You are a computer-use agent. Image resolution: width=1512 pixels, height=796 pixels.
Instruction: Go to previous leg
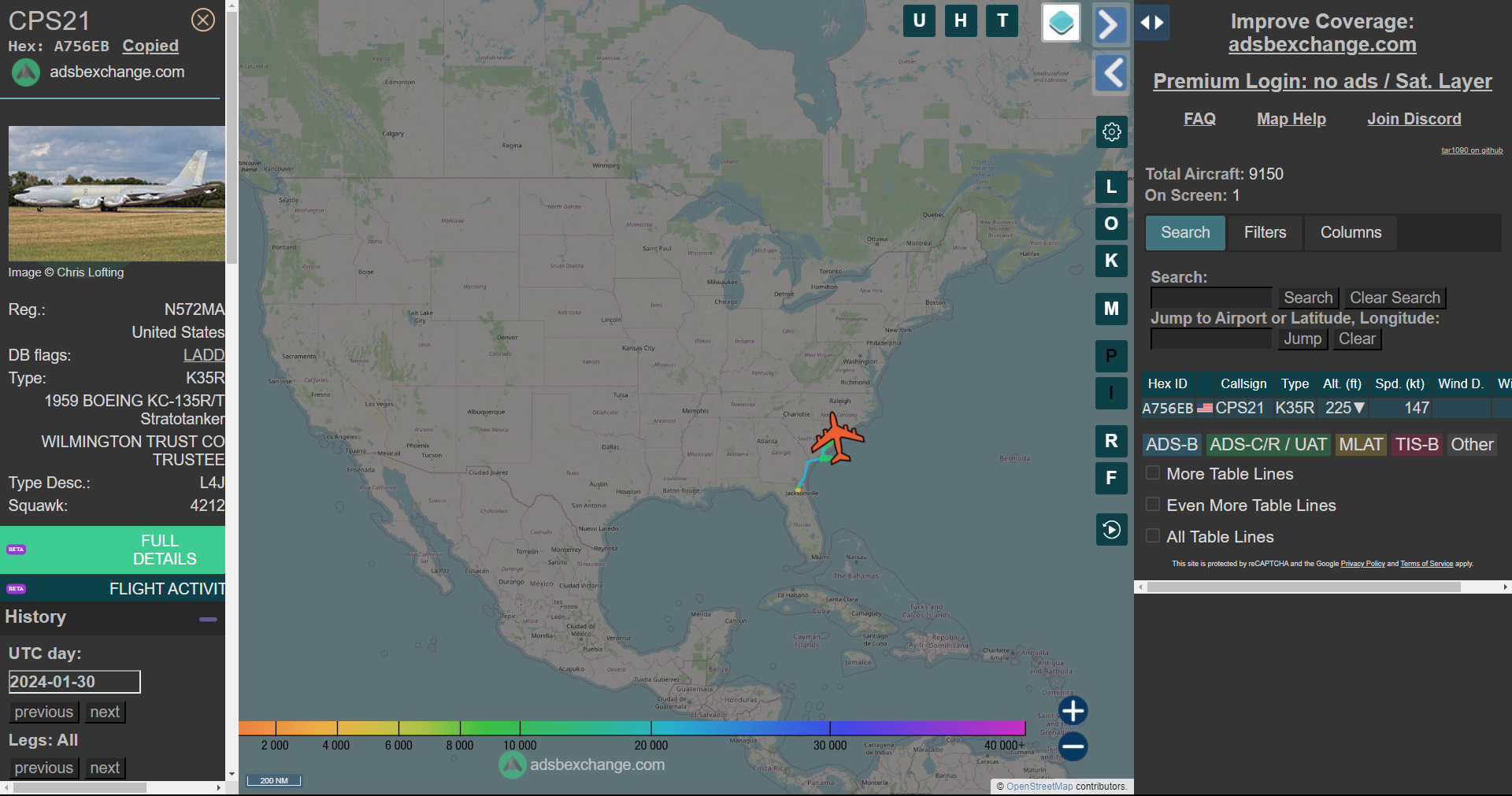pos(44,768)
